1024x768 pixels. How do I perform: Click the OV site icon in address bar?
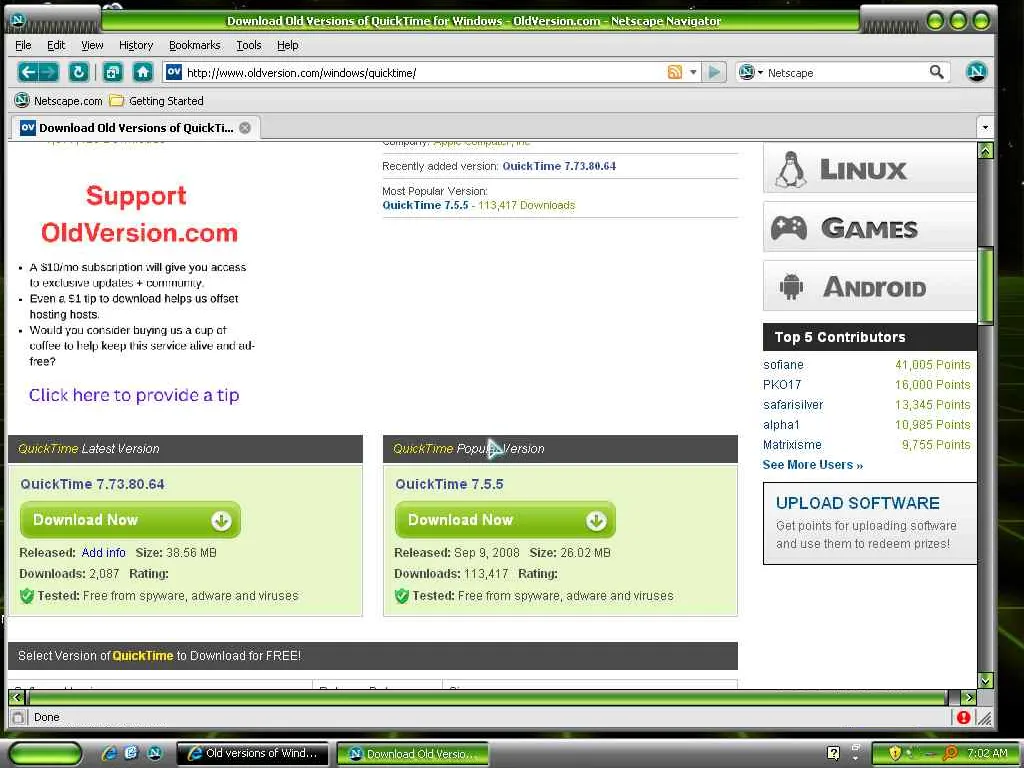[174, 72]
